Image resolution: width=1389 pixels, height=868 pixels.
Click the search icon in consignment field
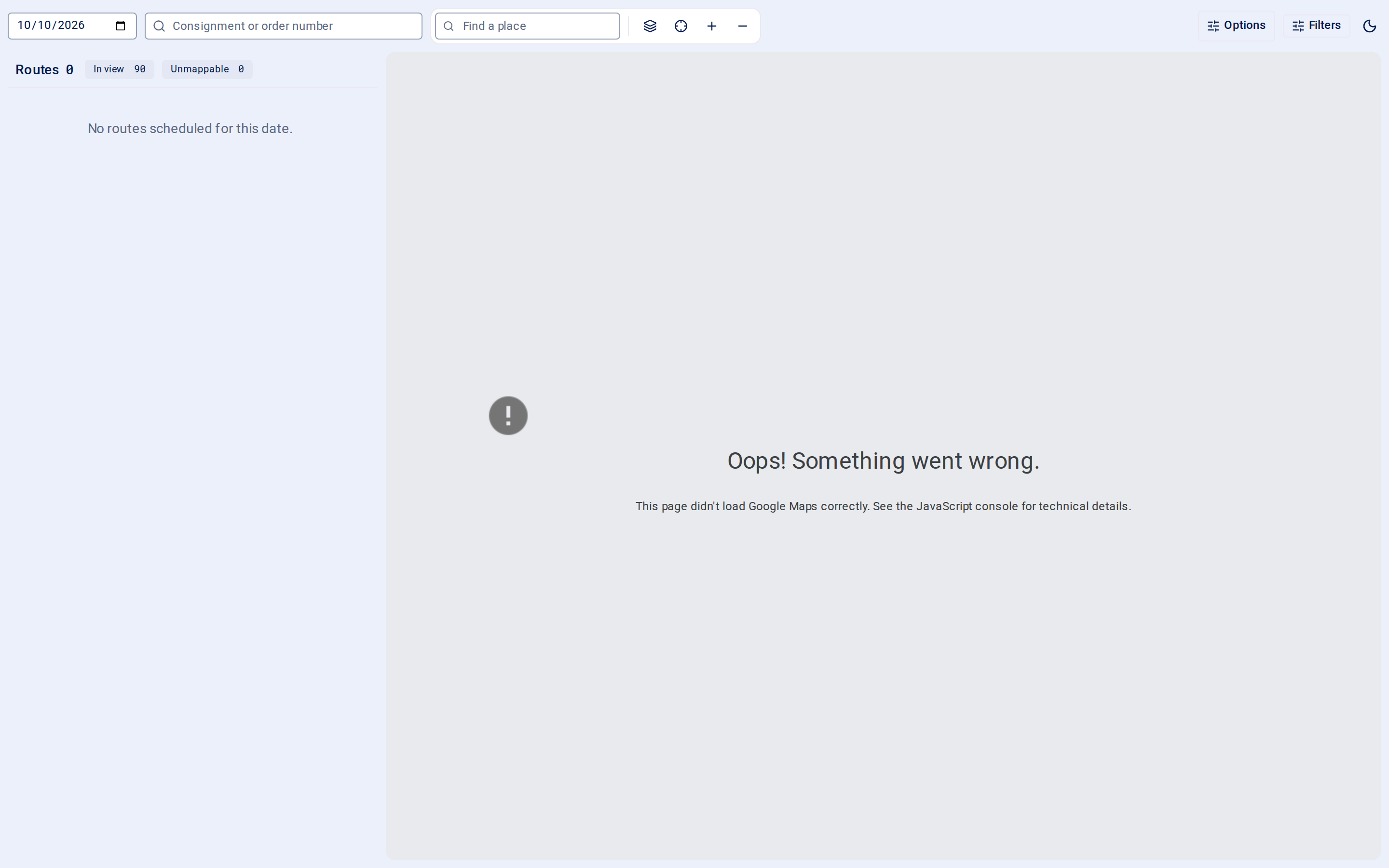pos(159,26)
